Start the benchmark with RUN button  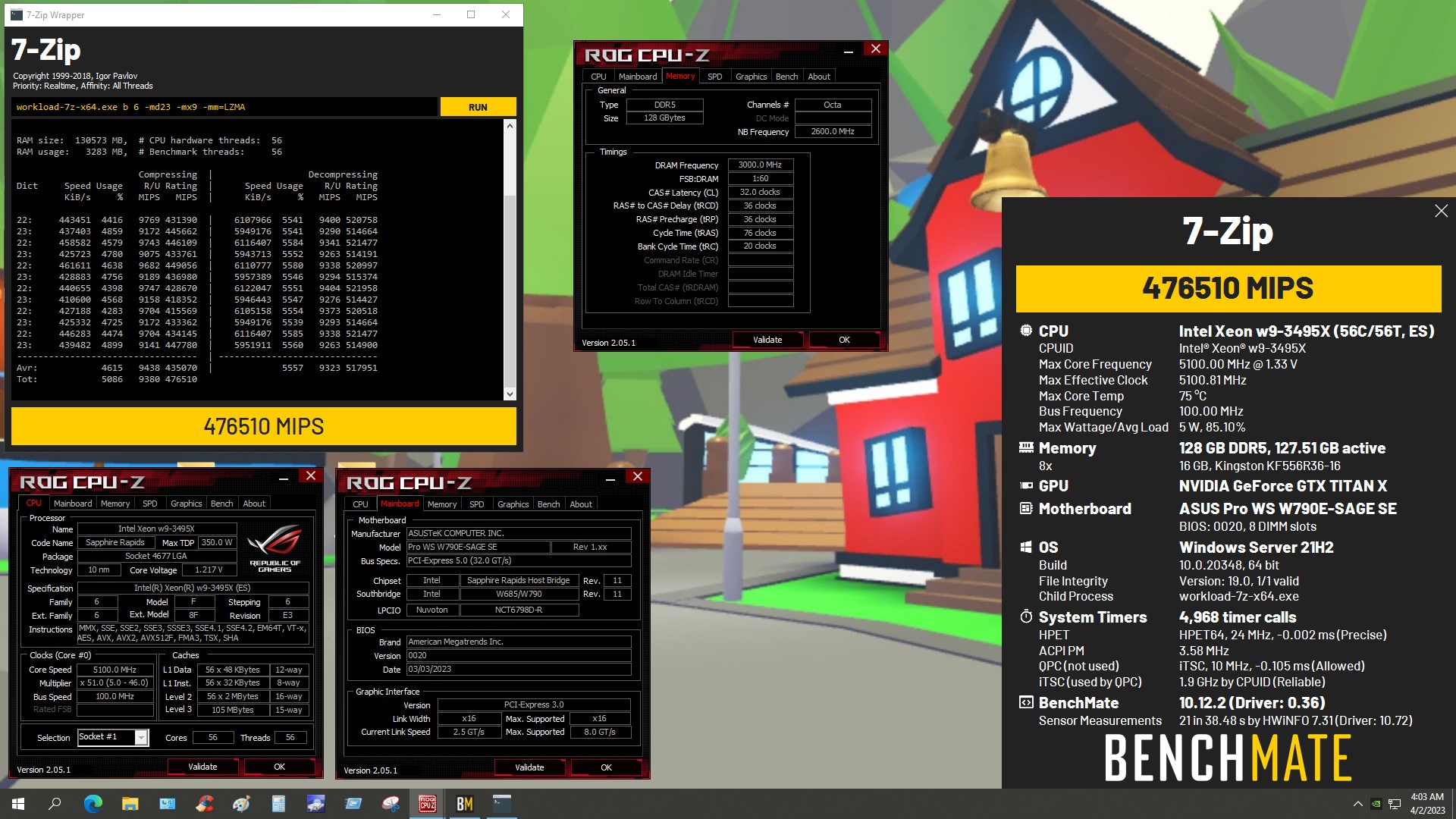pyautogui.click(x=478, y=107)
